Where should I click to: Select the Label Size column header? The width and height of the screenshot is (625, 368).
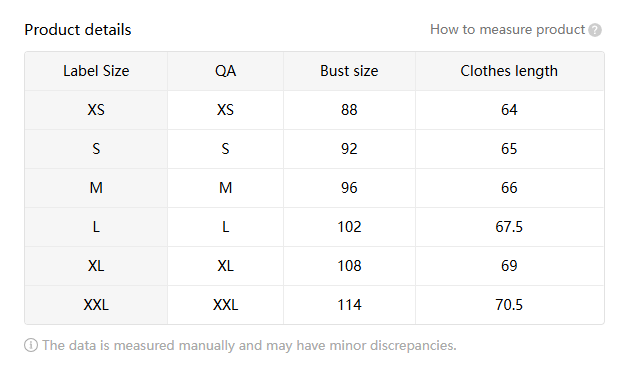tap(96, 71)
